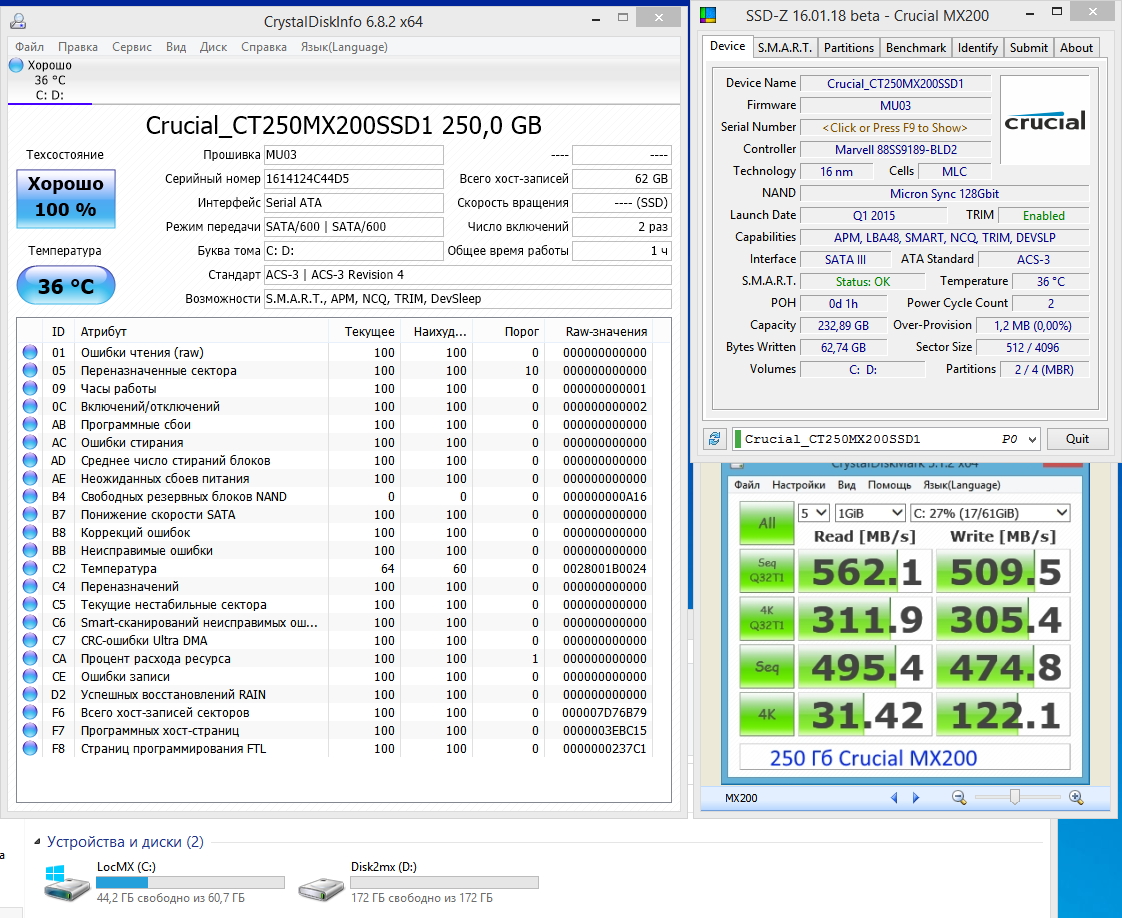Click status orb of attribute F8 row
The height and width of the screenshot is (918, 1122).
coord(30,748)
